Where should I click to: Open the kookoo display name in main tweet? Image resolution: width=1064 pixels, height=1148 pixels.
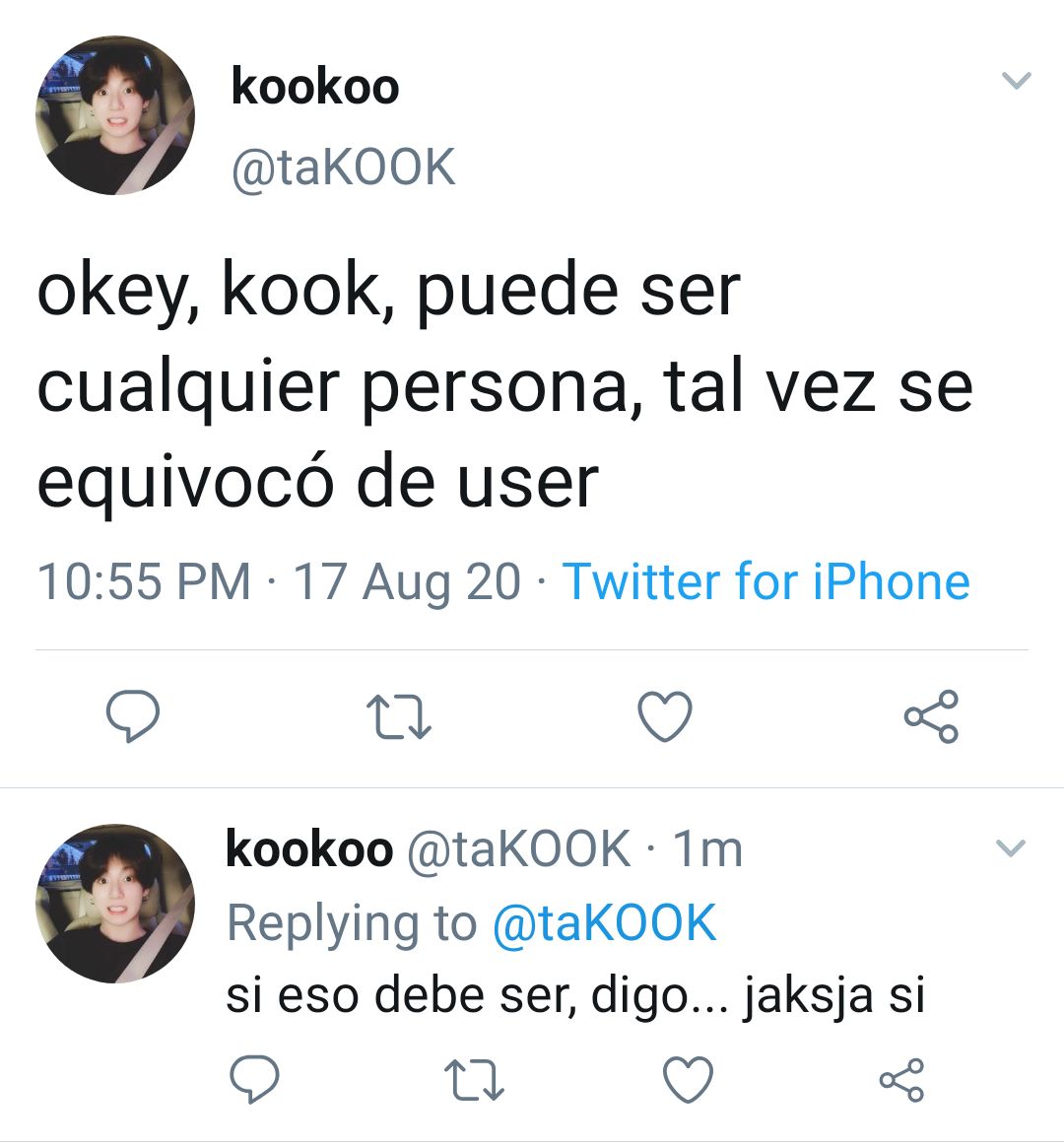click(x=314, y=87)
